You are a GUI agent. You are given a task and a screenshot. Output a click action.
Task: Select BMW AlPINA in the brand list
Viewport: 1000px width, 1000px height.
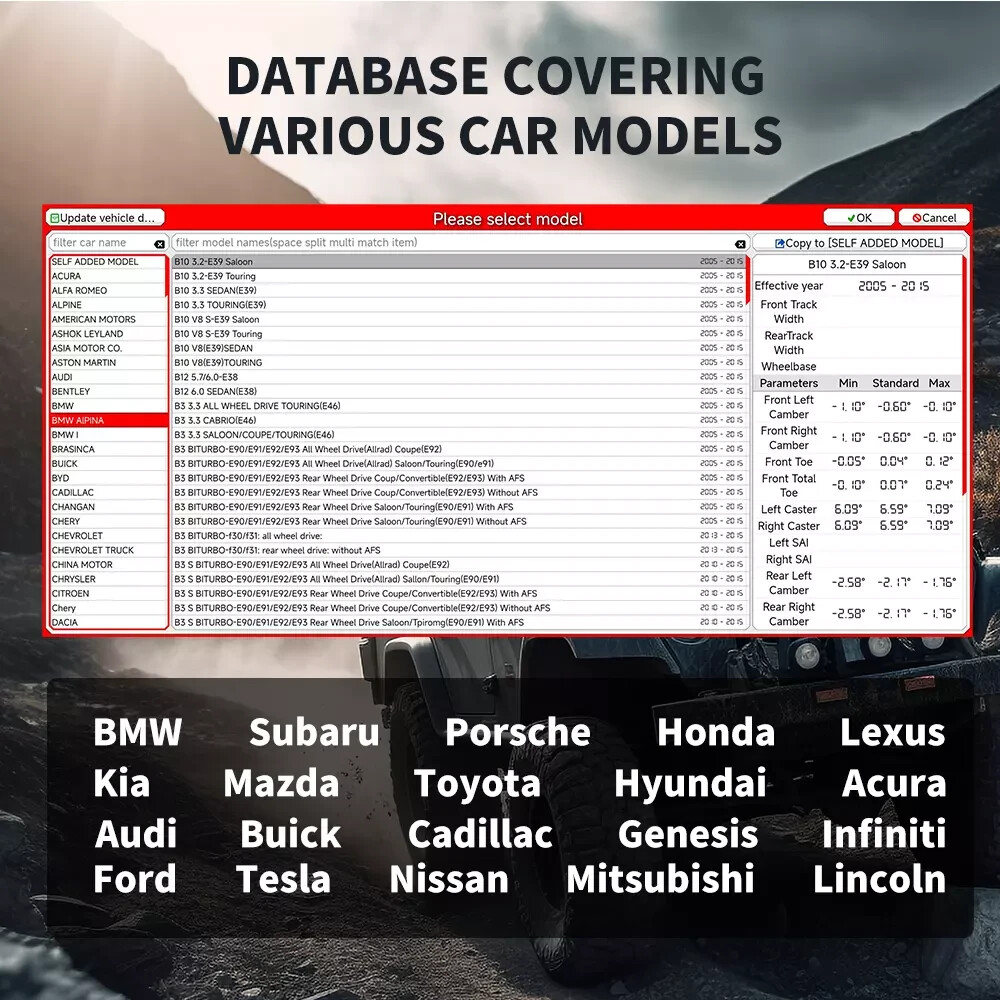tap(108, 420)
